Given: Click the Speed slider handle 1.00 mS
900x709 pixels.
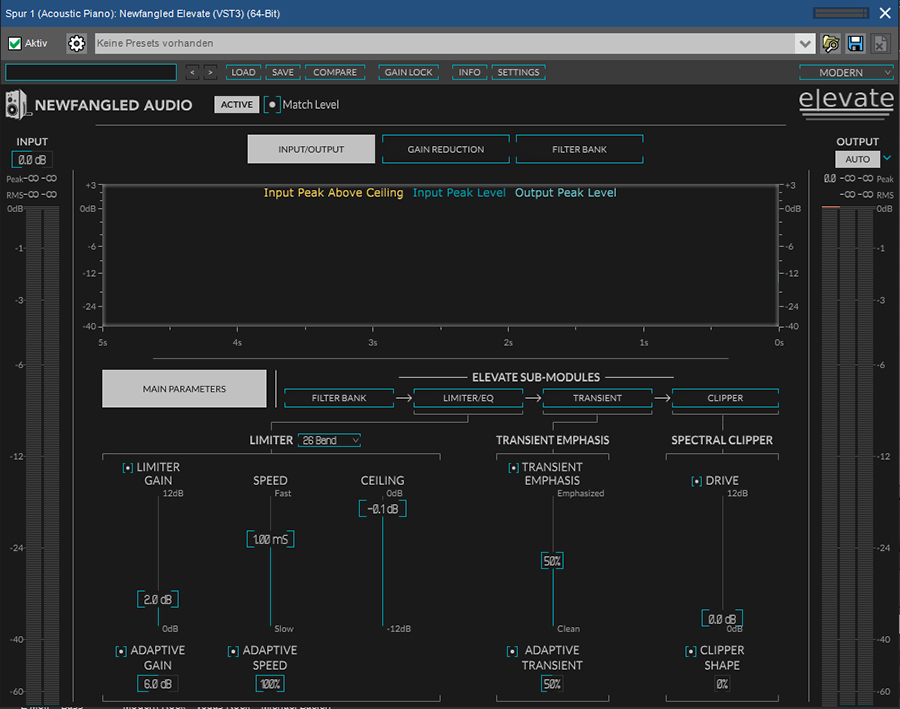Looking at the screenshot, I should click(270, 539).
